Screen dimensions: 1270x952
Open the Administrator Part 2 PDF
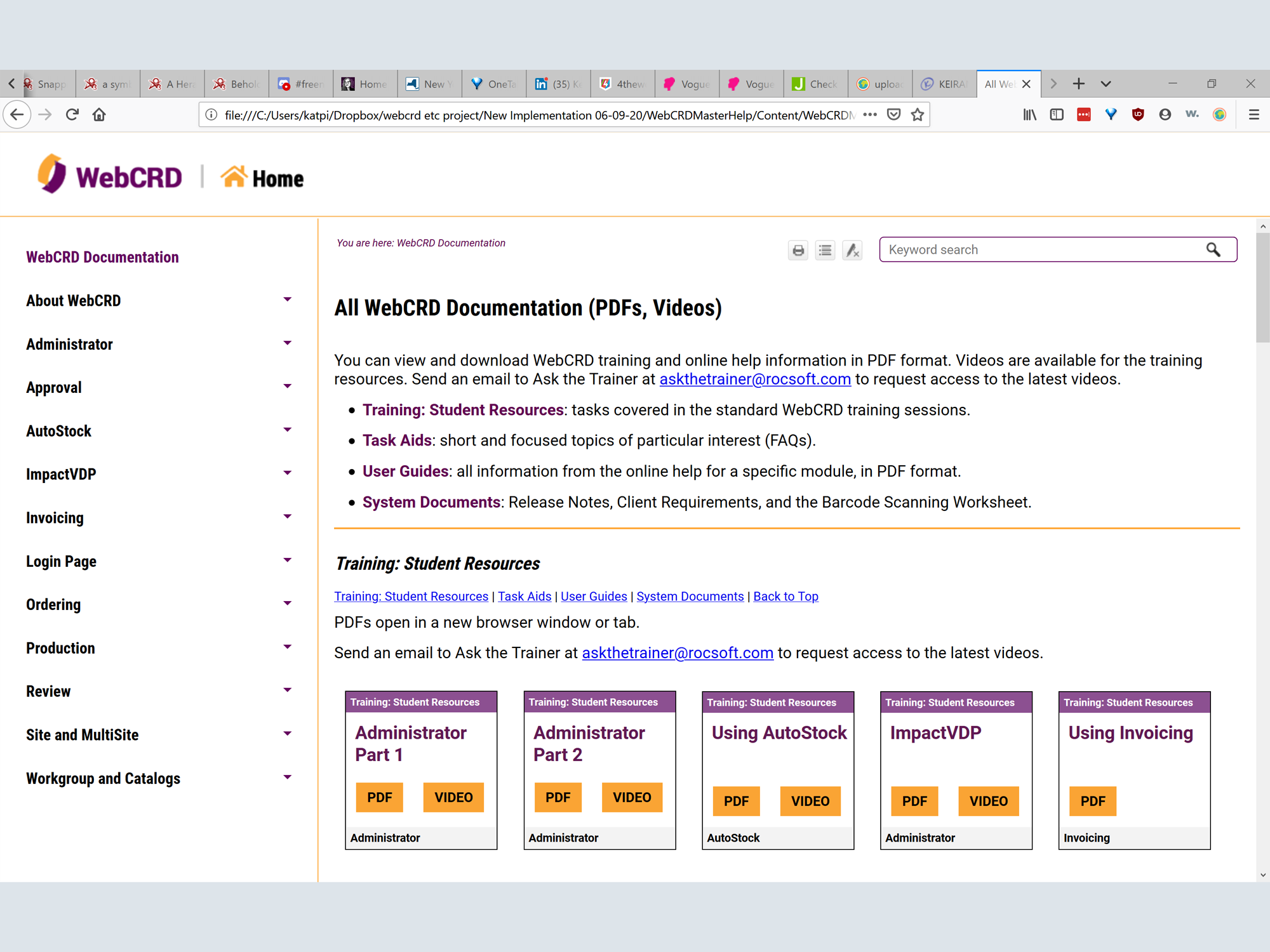coord(558,797)
